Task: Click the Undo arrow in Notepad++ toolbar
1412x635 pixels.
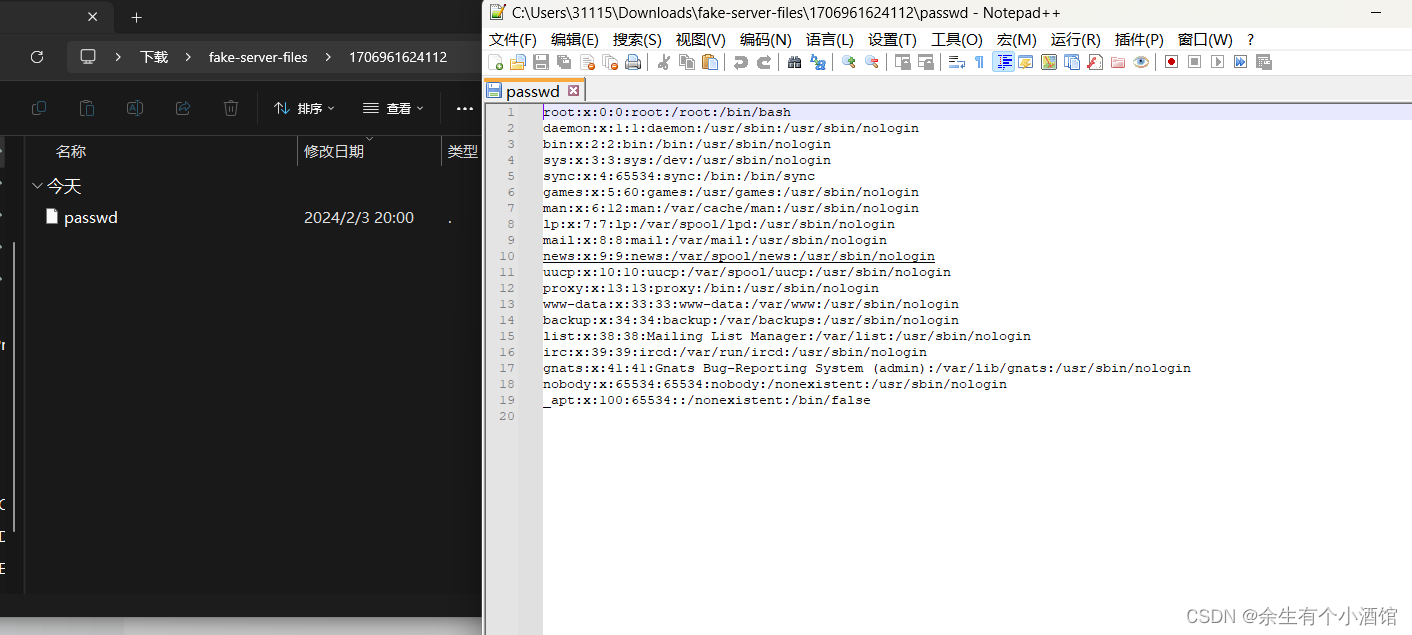Action: (x=741, y=62)
